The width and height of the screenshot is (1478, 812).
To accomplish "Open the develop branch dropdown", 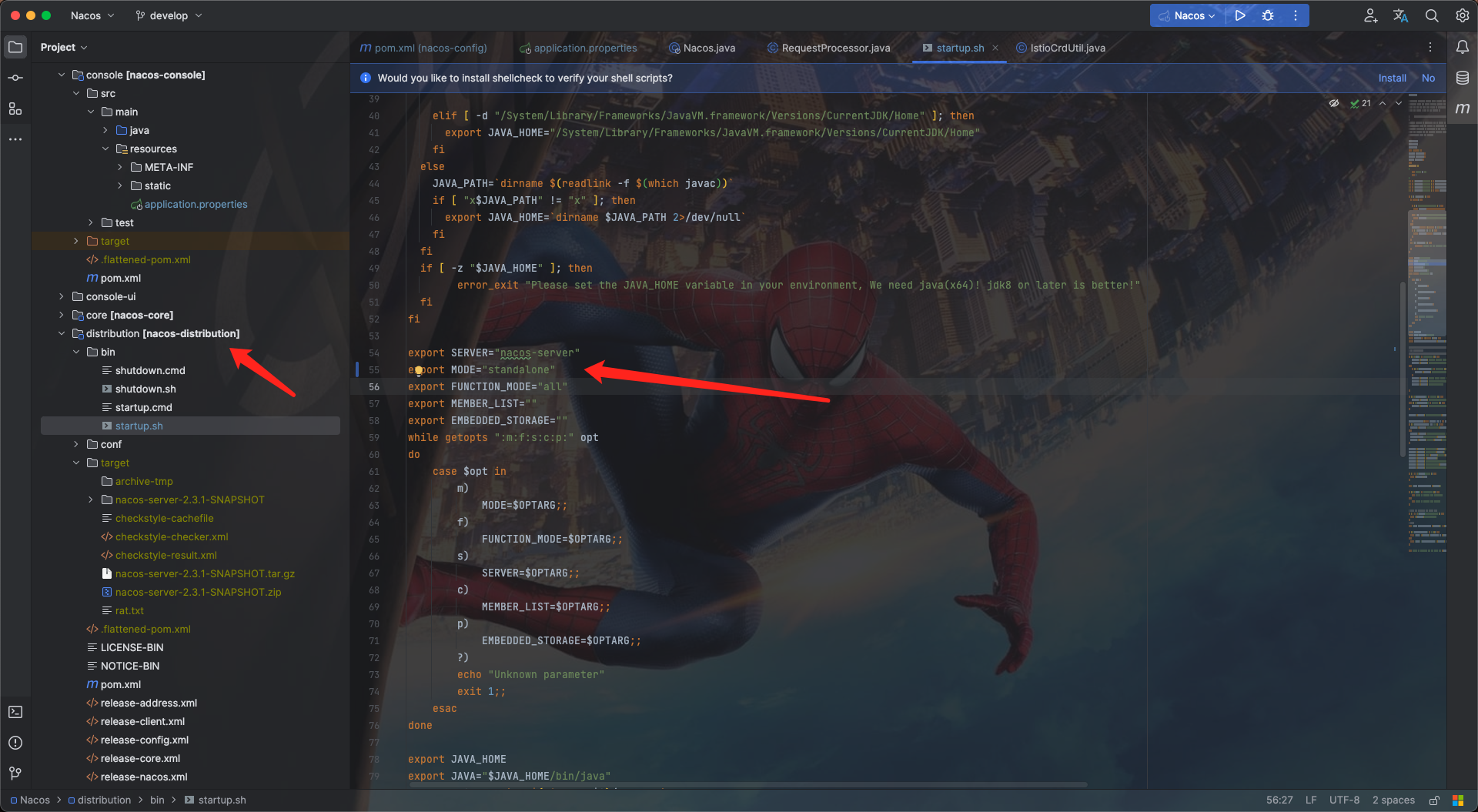I will click(169, 15).
